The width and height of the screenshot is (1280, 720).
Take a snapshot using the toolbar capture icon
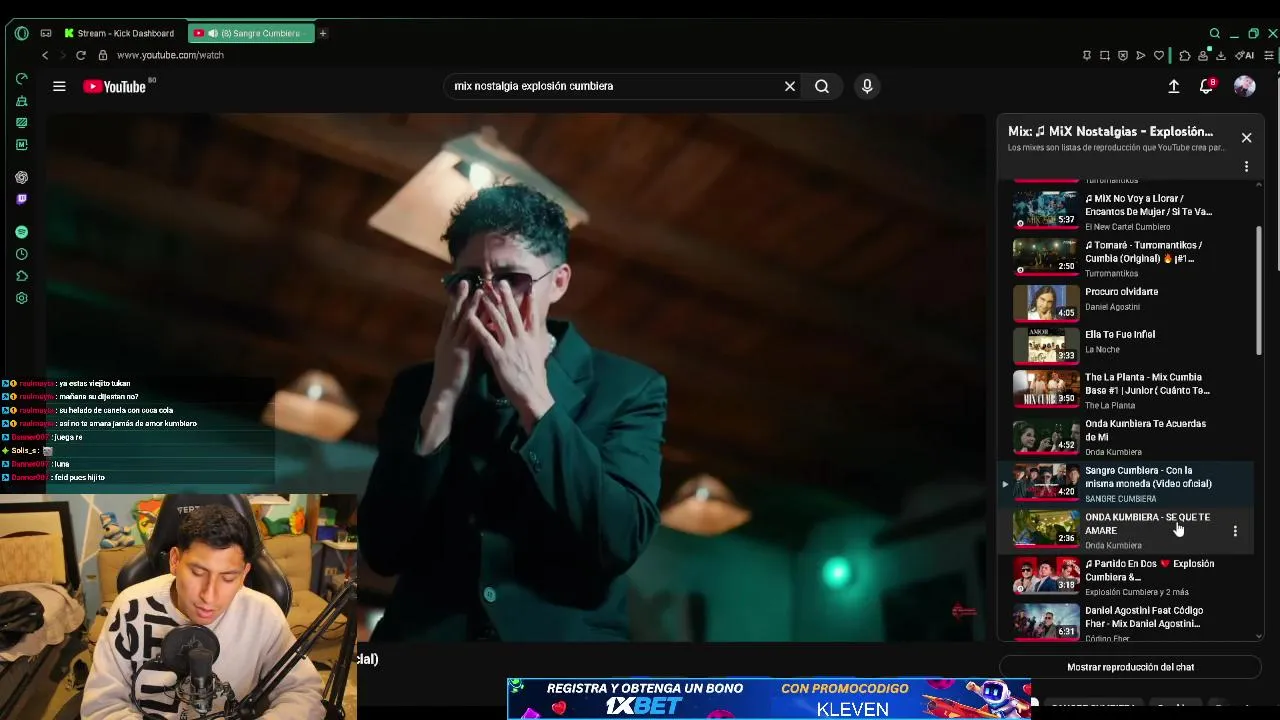pyautogui.click(x=1105, y=55)
